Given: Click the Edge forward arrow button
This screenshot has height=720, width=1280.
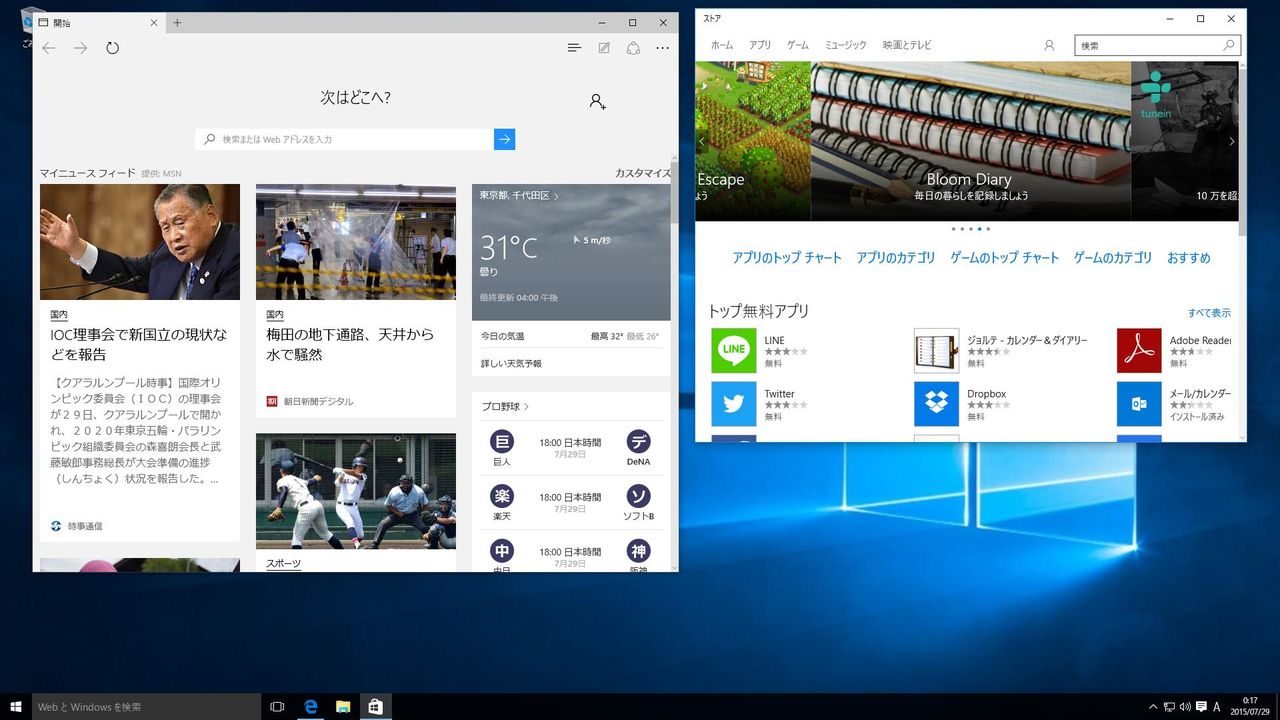Looking at the screenshot, I should (x=81, y=48).
